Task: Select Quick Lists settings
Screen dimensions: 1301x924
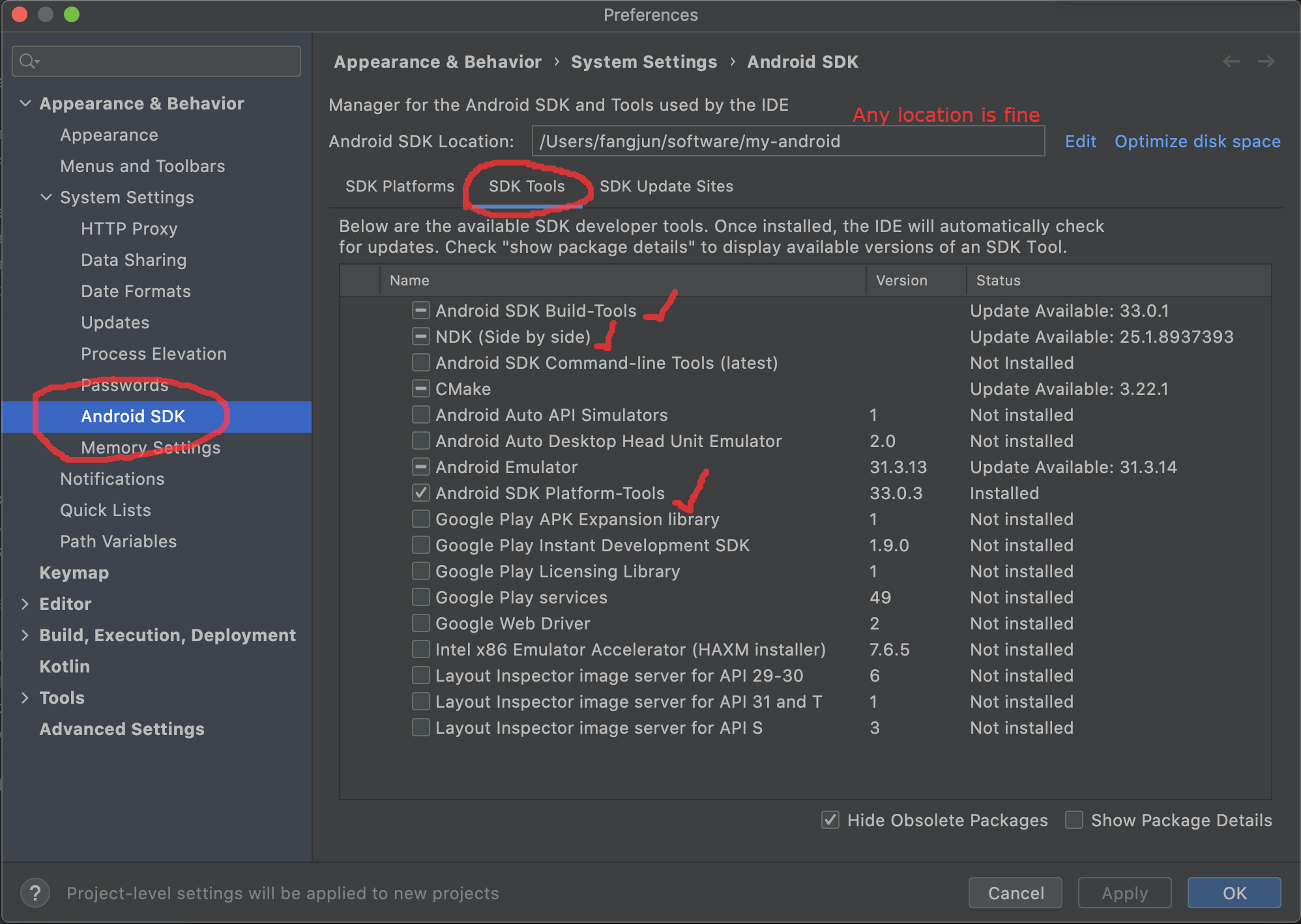Action: [106, 510]
